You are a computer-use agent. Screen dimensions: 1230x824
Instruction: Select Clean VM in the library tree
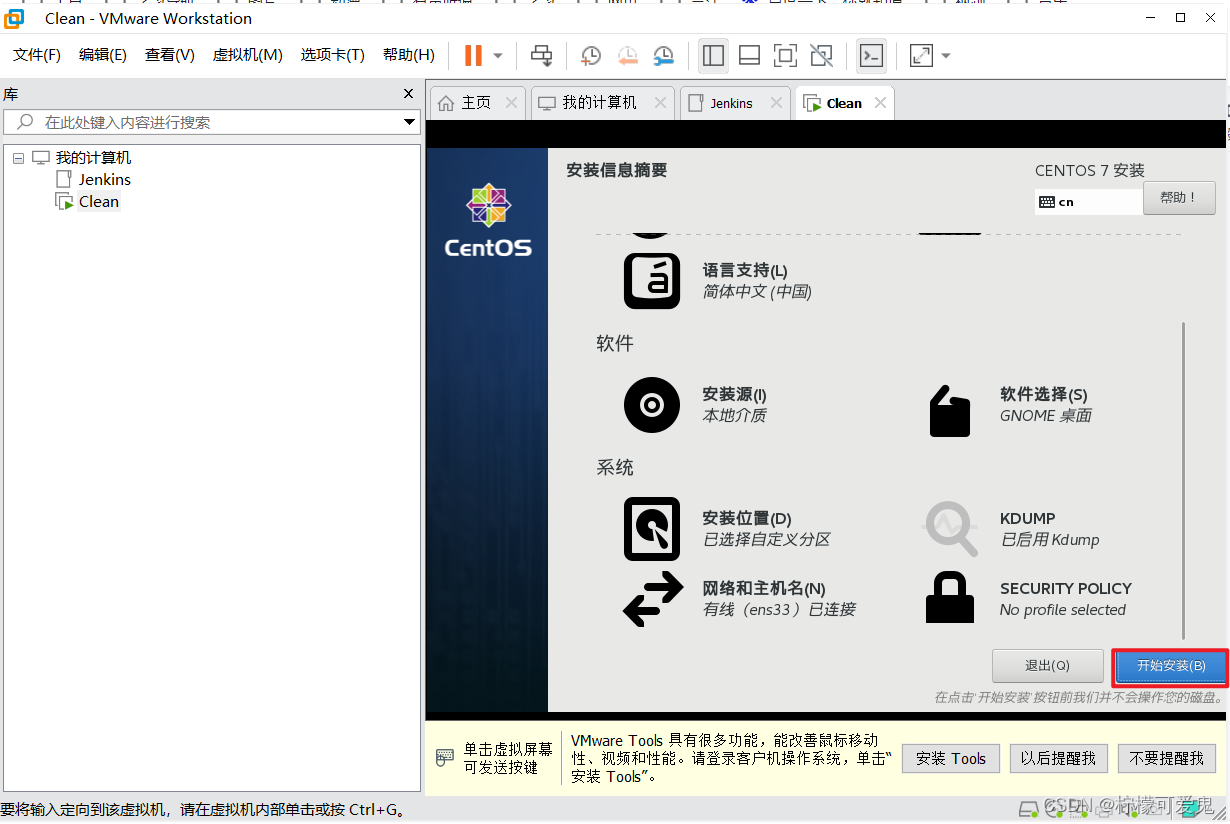[99, 202]
